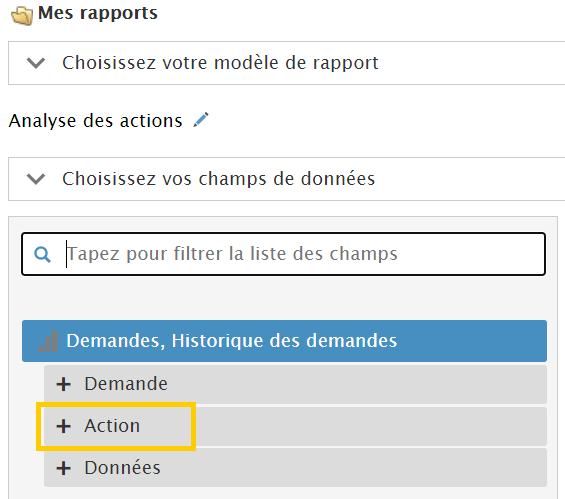Image resolution: width=565 pixels, height=499 pixels.
Task: Click empty space in Données row
Action: [x=353, y=468]
